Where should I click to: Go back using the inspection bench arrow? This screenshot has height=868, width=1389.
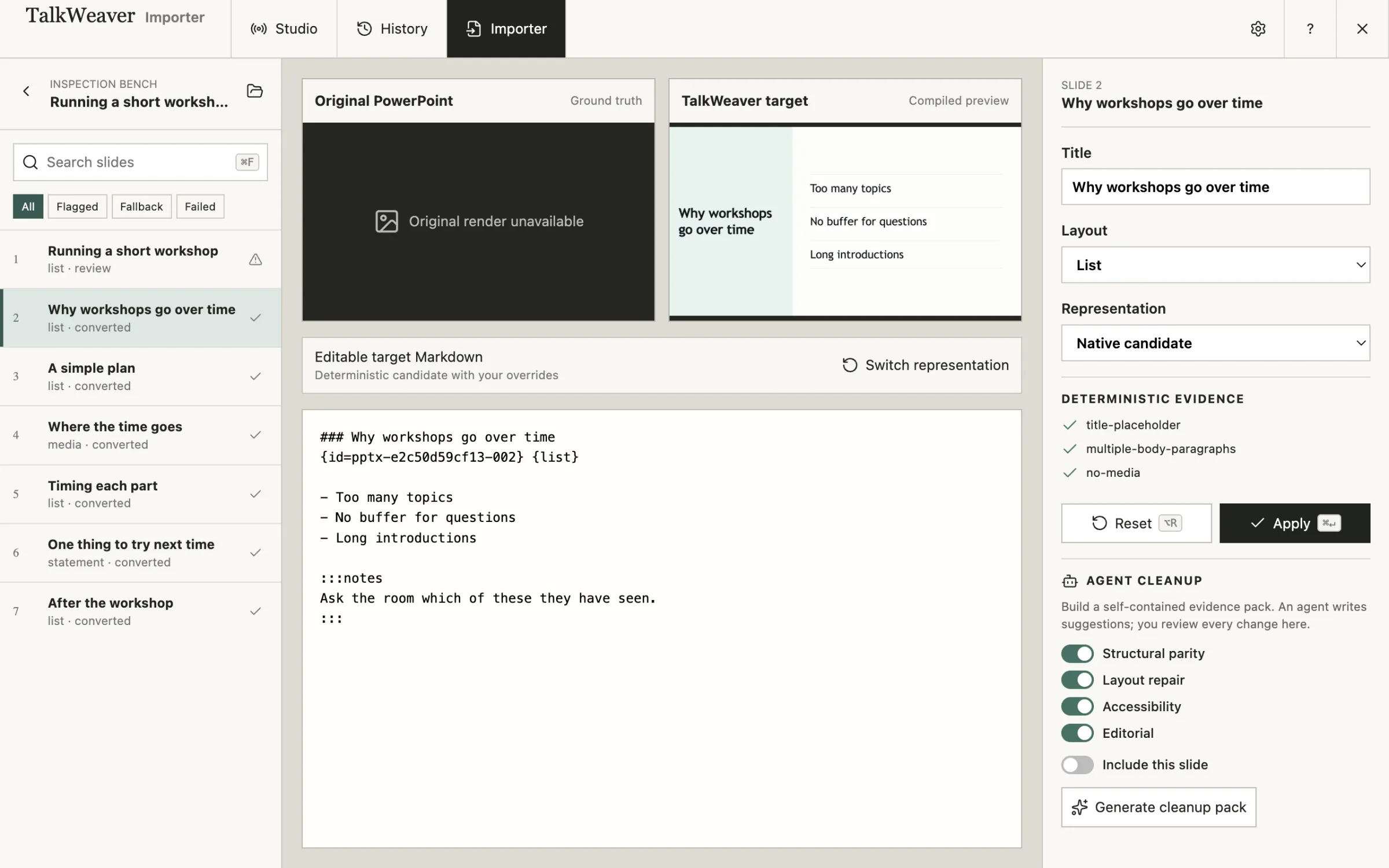click(26, 91)
